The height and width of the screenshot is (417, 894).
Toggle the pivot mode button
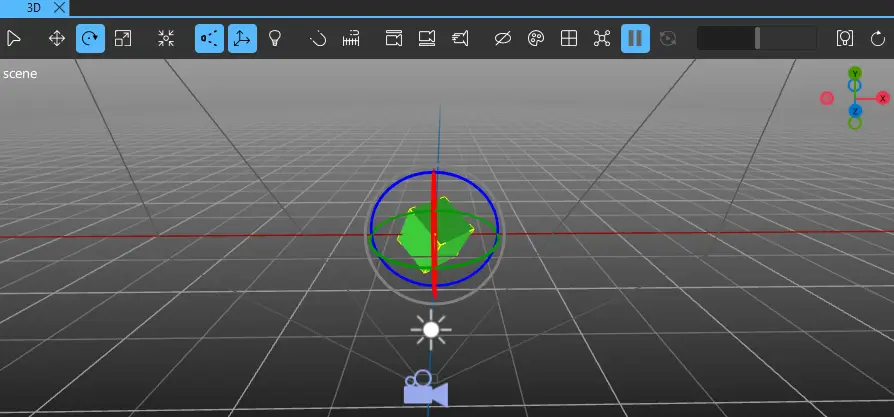tap(209, 39)
